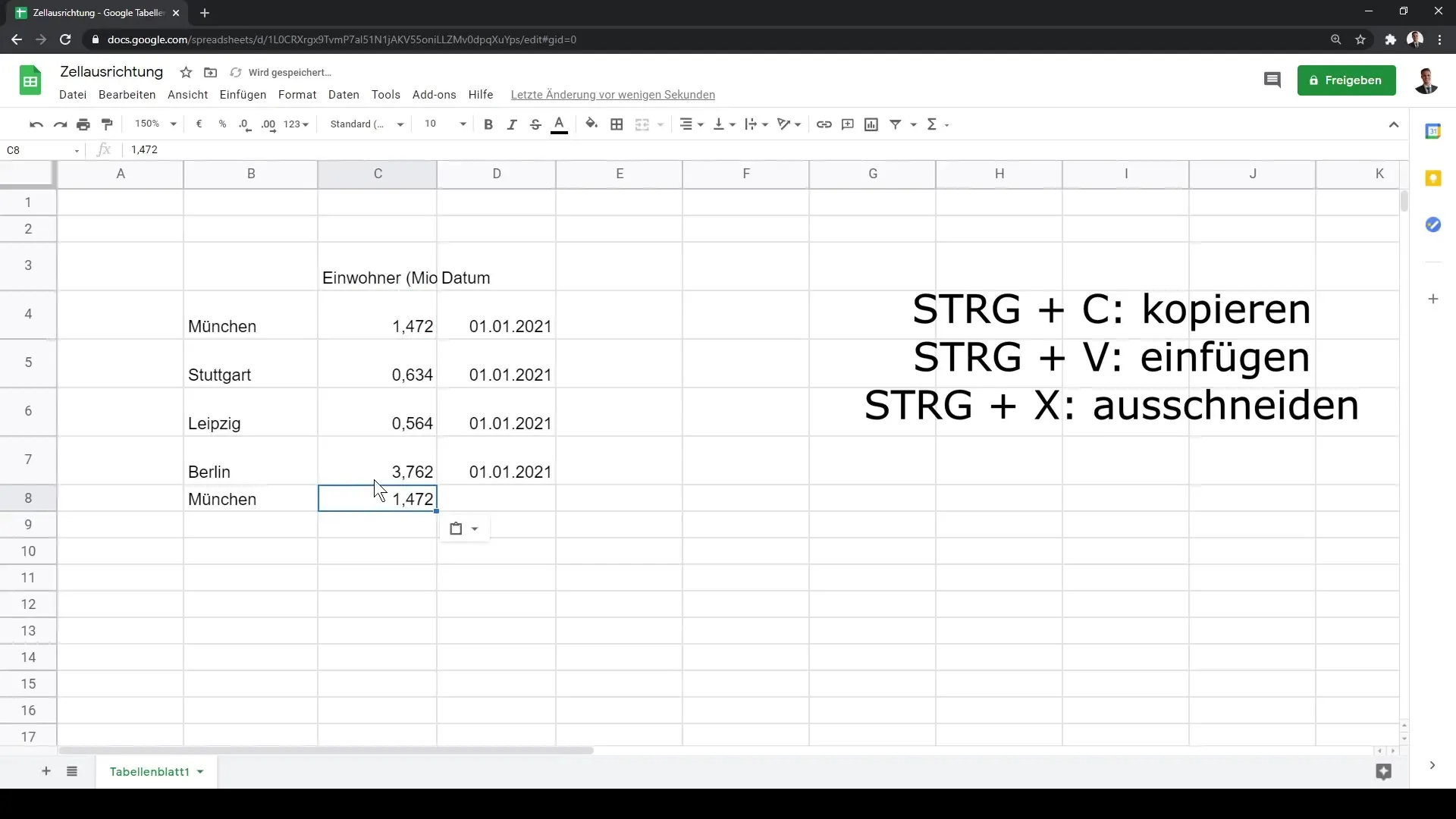
Task: Open Google Tasks side panel icon
Action: pyautogui.click(x=1432, y=224)
